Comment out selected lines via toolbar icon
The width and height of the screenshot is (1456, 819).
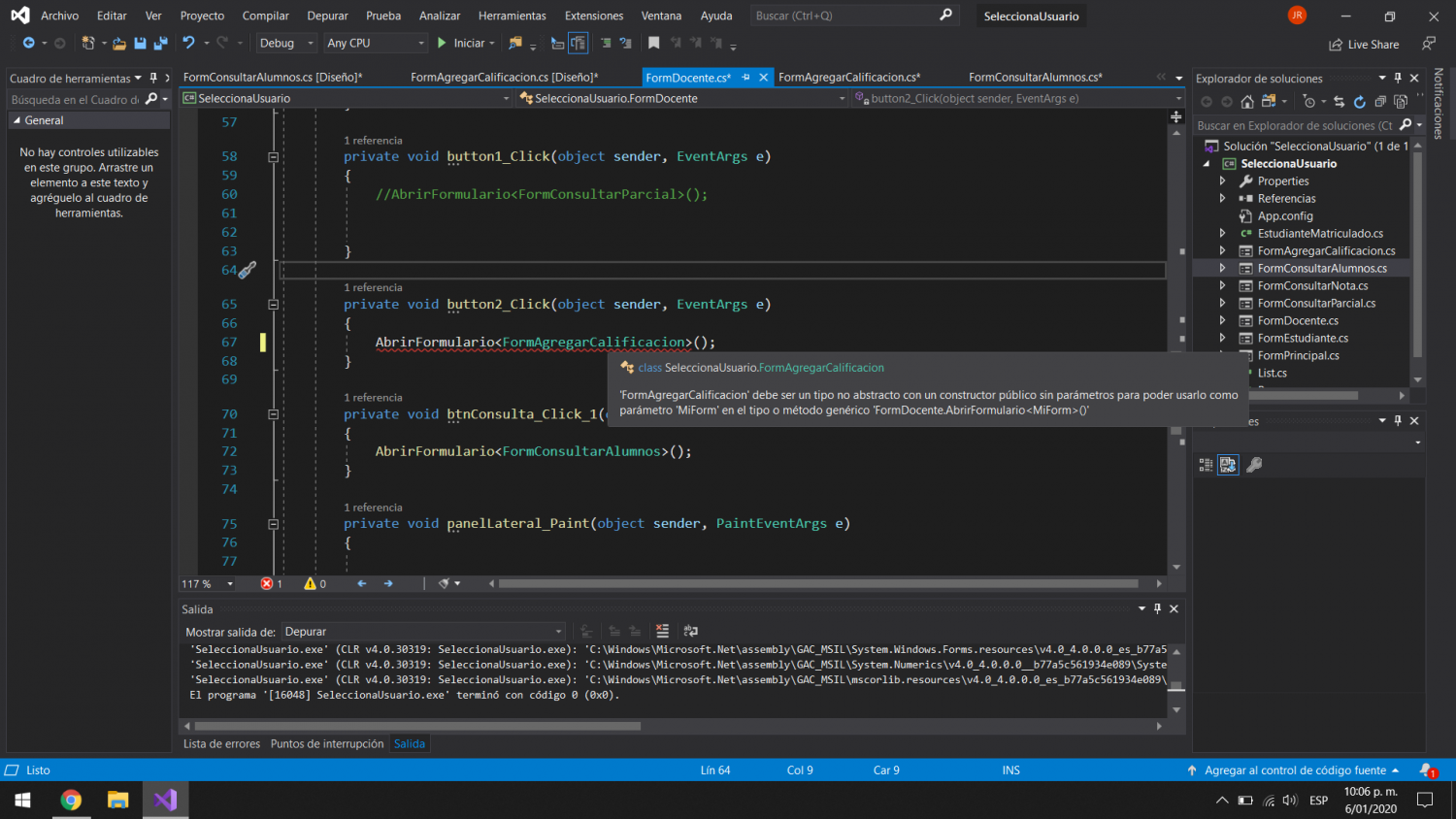click(x=606, y=43)
